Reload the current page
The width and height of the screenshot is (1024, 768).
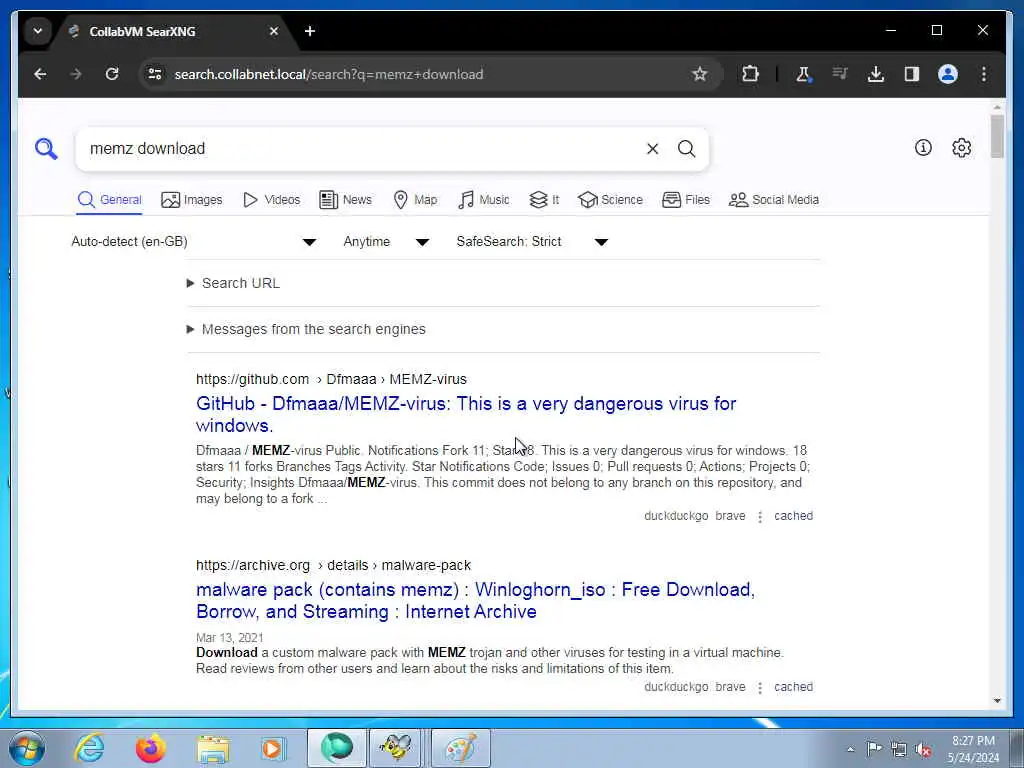coord(112,74)
